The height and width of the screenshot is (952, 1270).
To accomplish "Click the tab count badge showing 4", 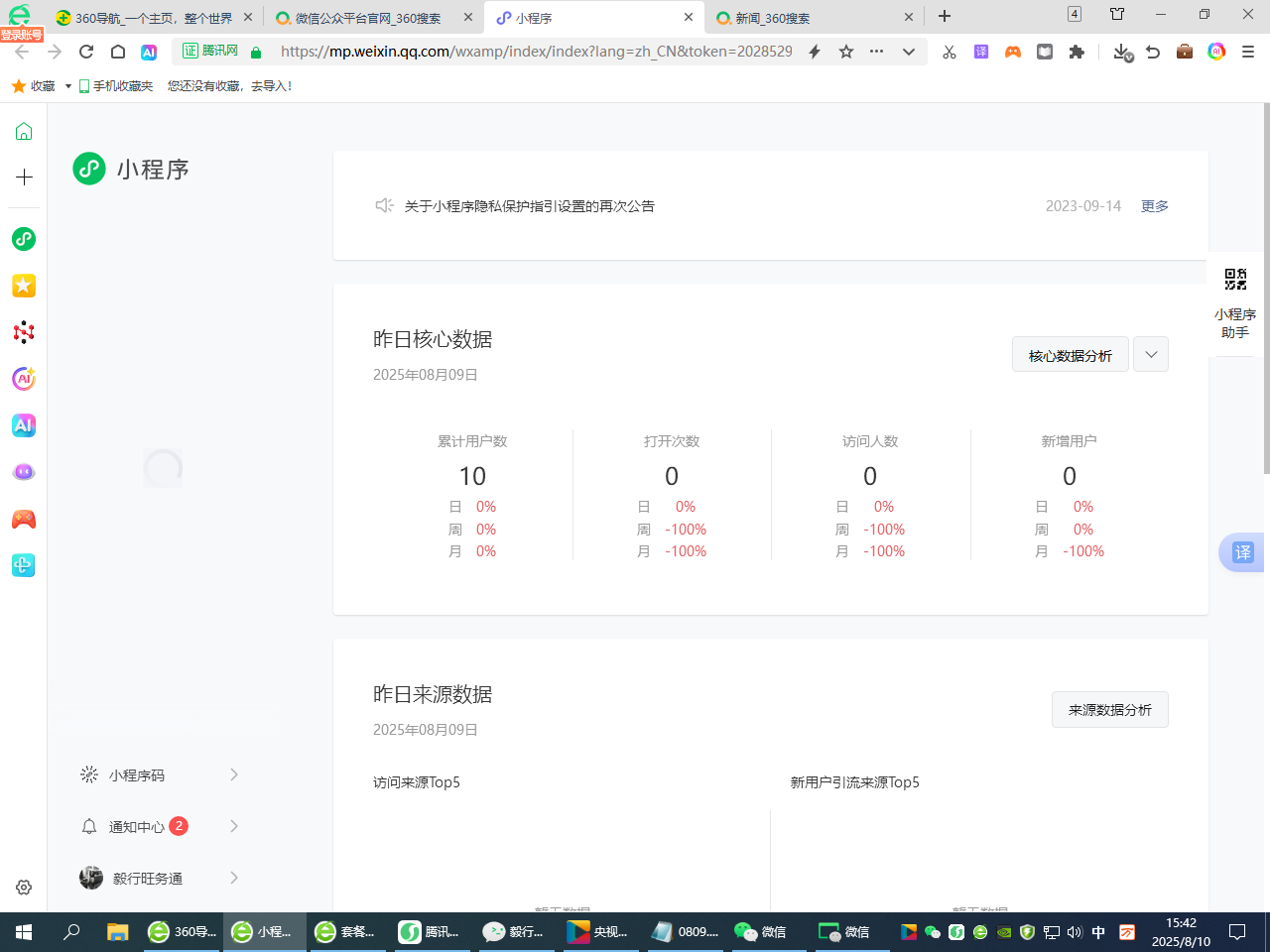I will click(1075, 14).
